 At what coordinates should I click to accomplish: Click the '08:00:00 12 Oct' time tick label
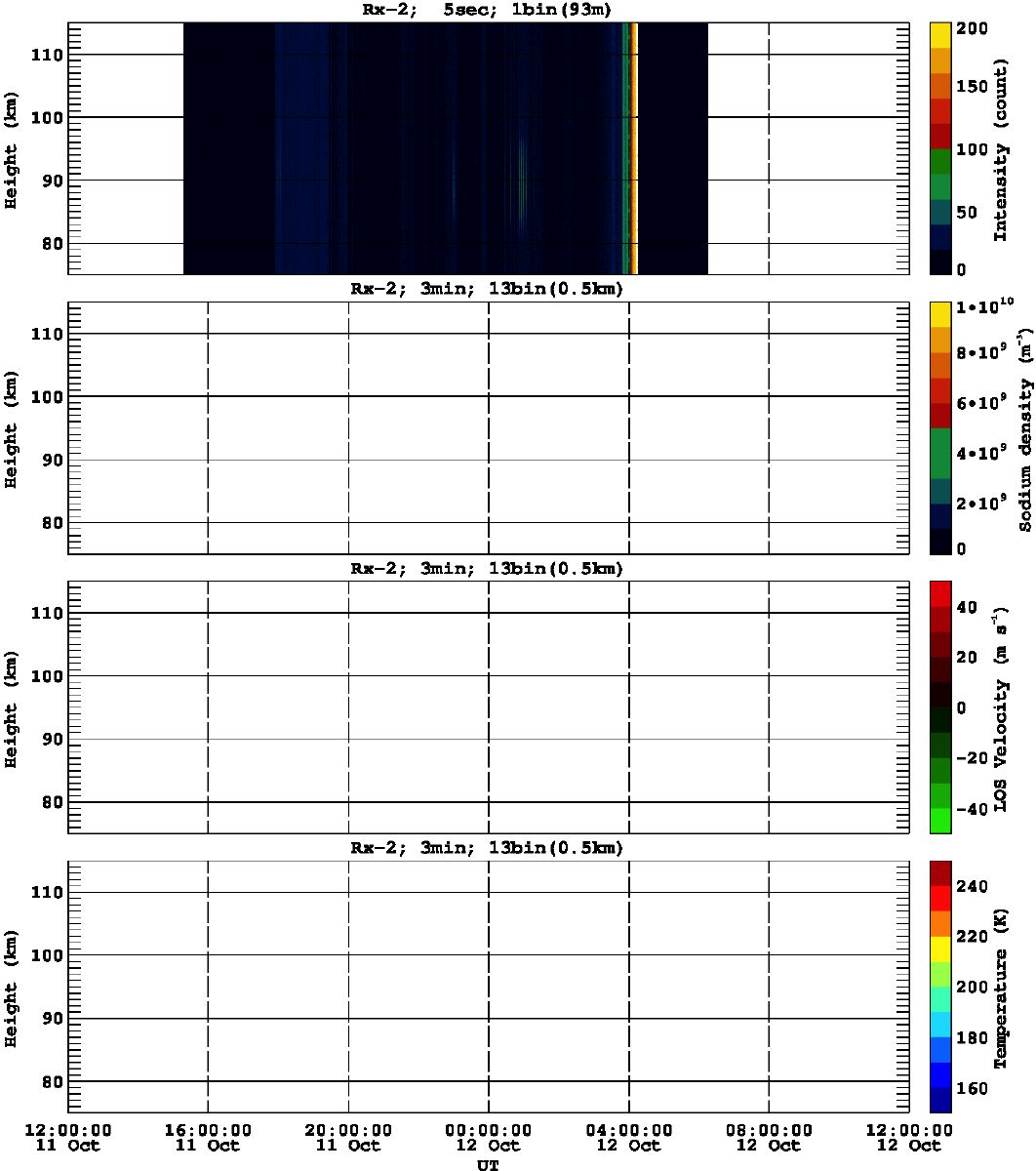(x=769, y=1137)
